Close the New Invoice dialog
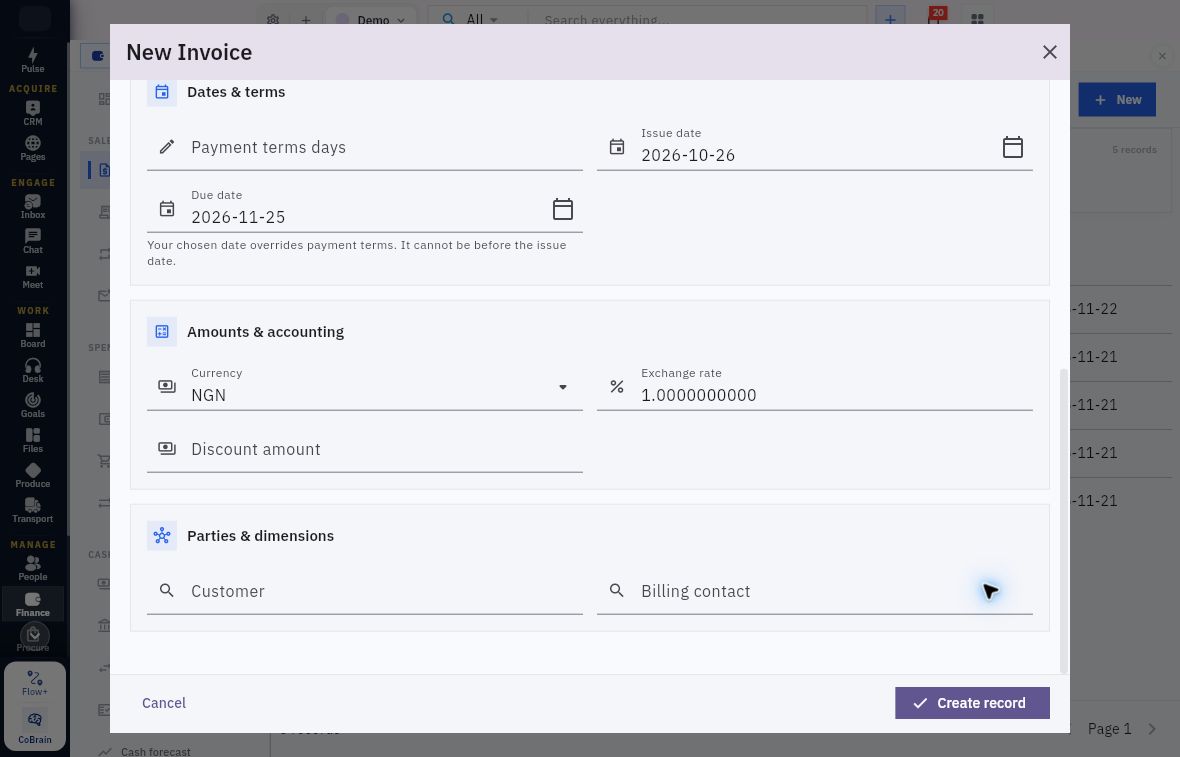The image size is (1180, 757). (1049, 52)
